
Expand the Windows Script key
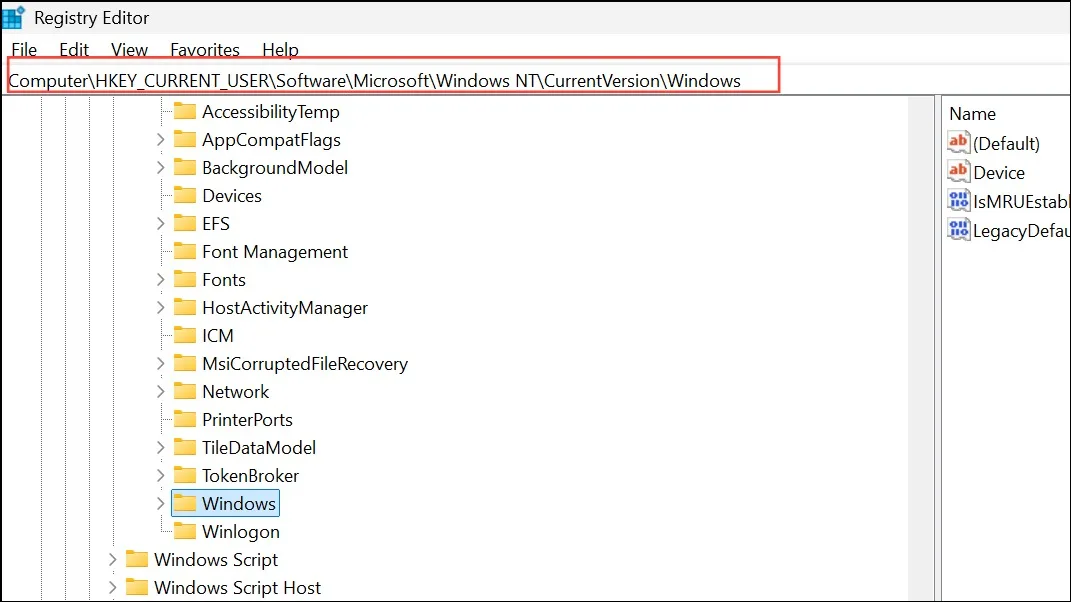click(x=113, y=560)
